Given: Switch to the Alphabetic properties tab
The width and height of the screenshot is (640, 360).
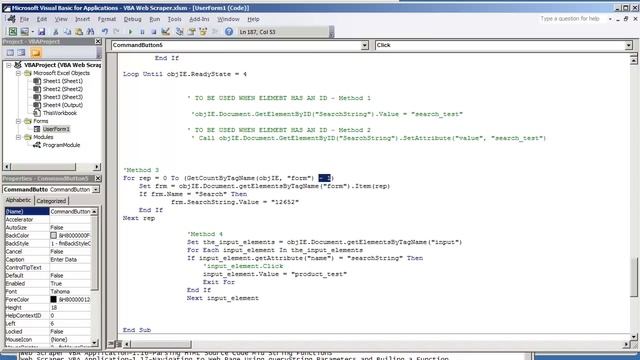Looking at the screenshot, I should [18, 200].
